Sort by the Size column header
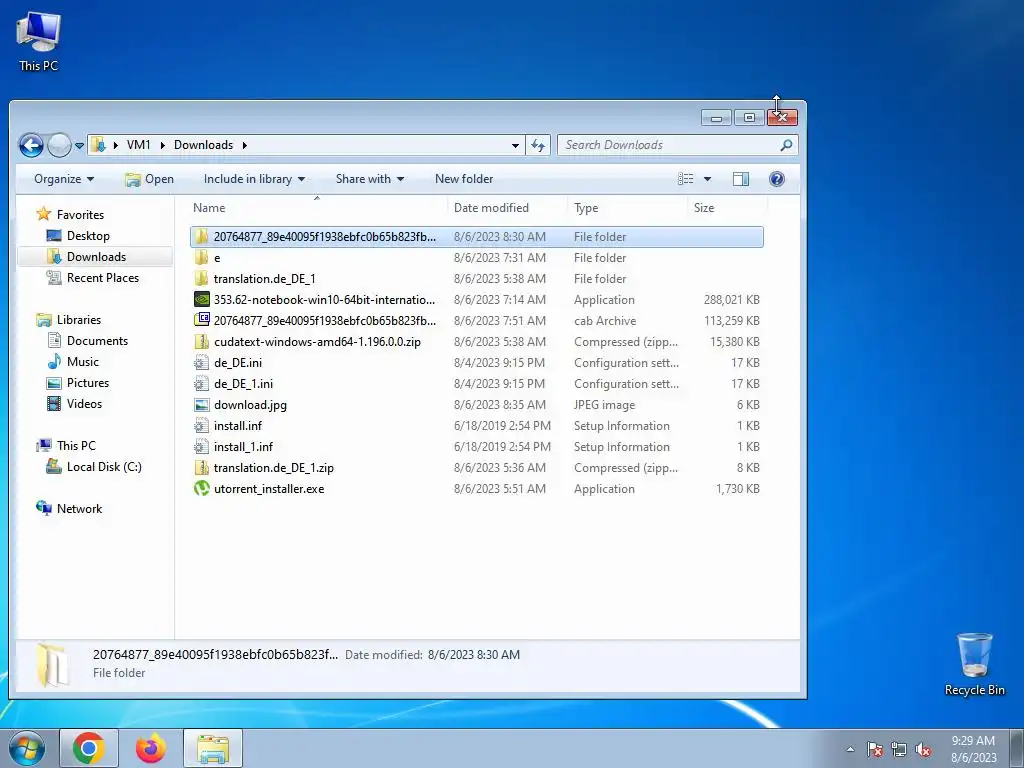The height and width of the screenshot is (768, 1024). 703,208
